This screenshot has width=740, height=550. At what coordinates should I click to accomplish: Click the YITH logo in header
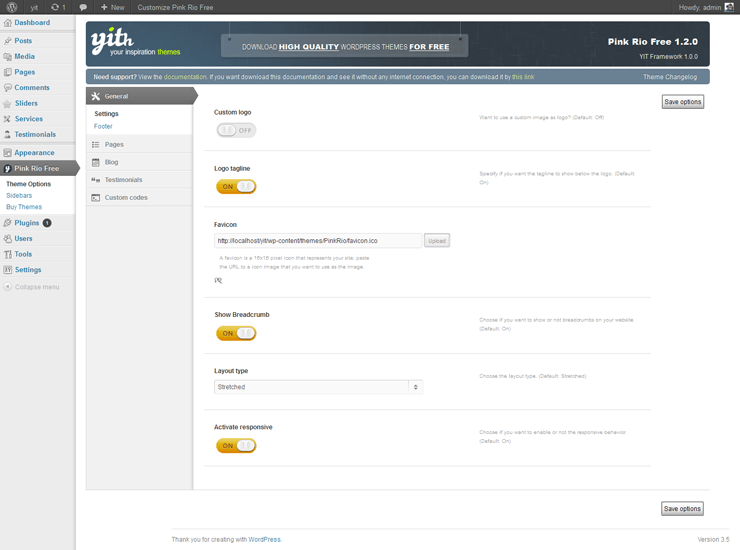pos(135,42)
